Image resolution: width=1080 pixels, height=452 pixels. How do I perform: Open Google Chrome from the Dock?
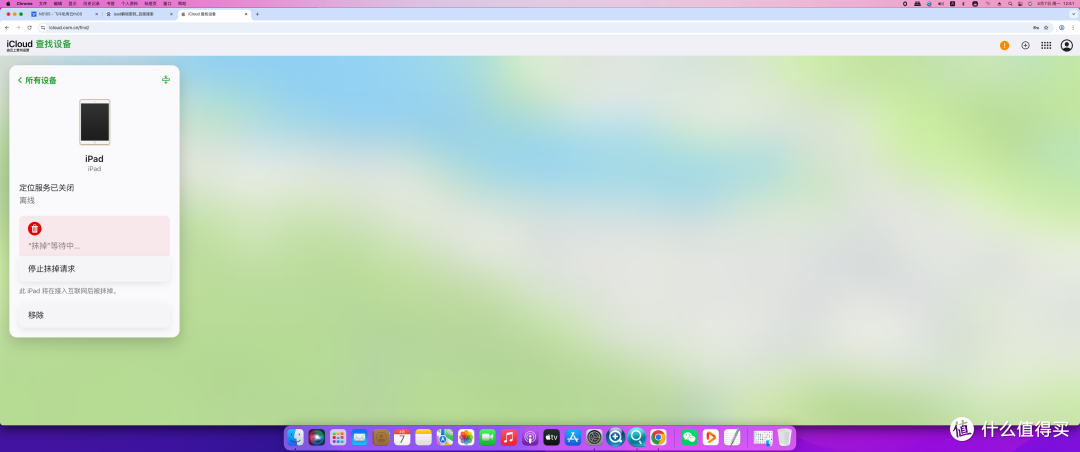[658, 437]
